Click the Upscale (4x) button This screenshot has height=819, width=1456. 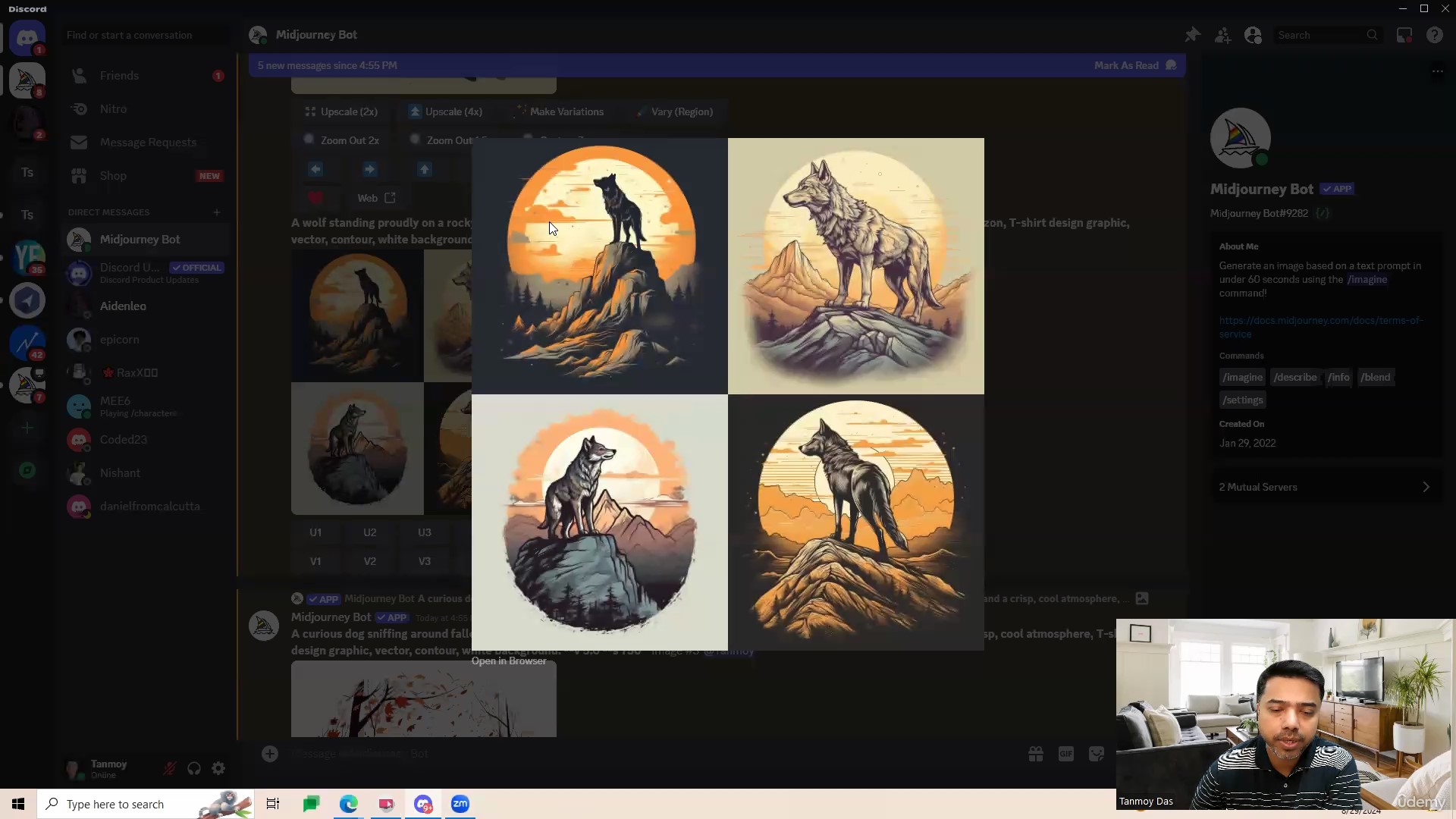point(446,111)
